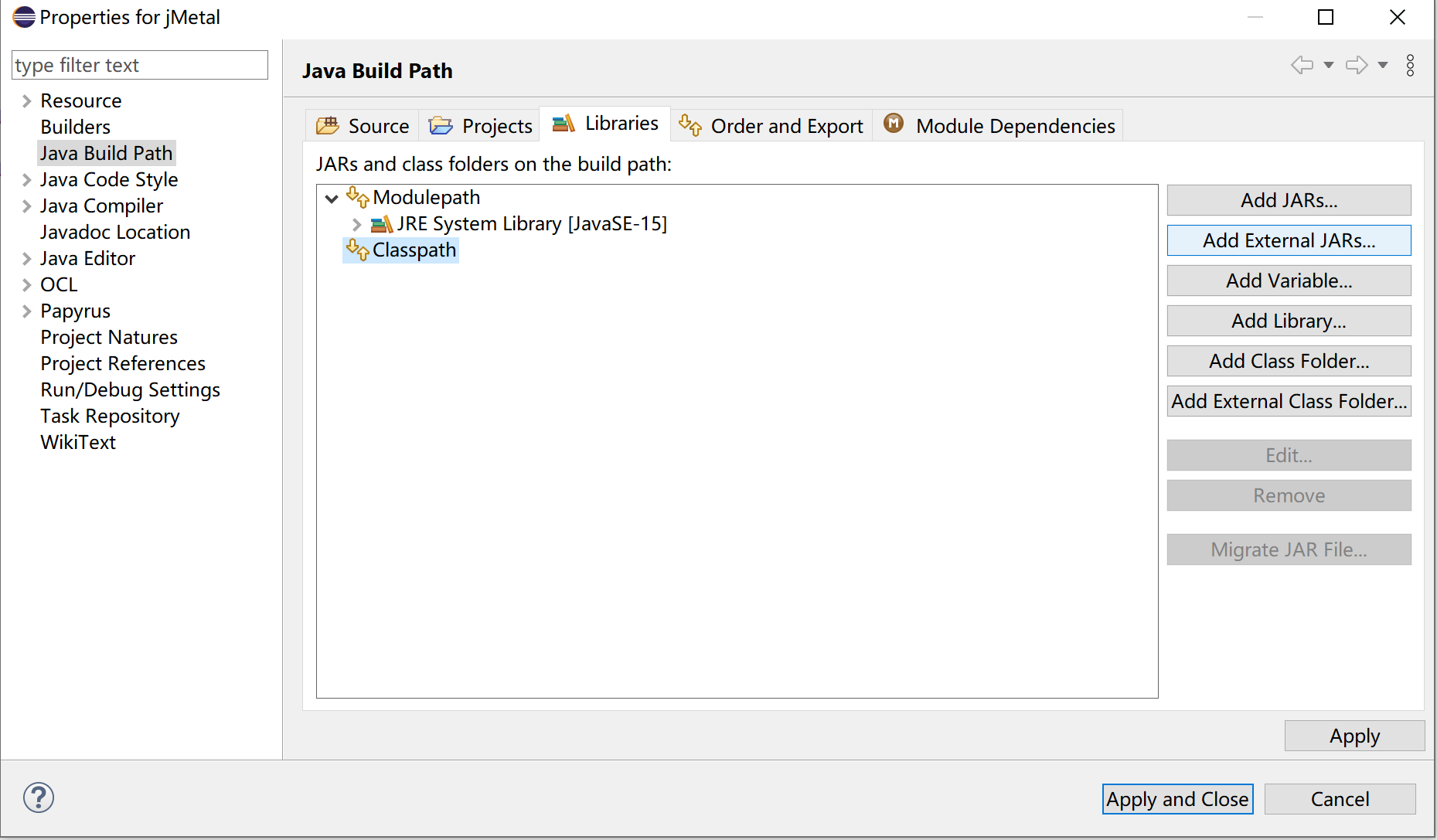Click the back navigation arrow
1437x840 pixels.
(x=1302, y=65)
